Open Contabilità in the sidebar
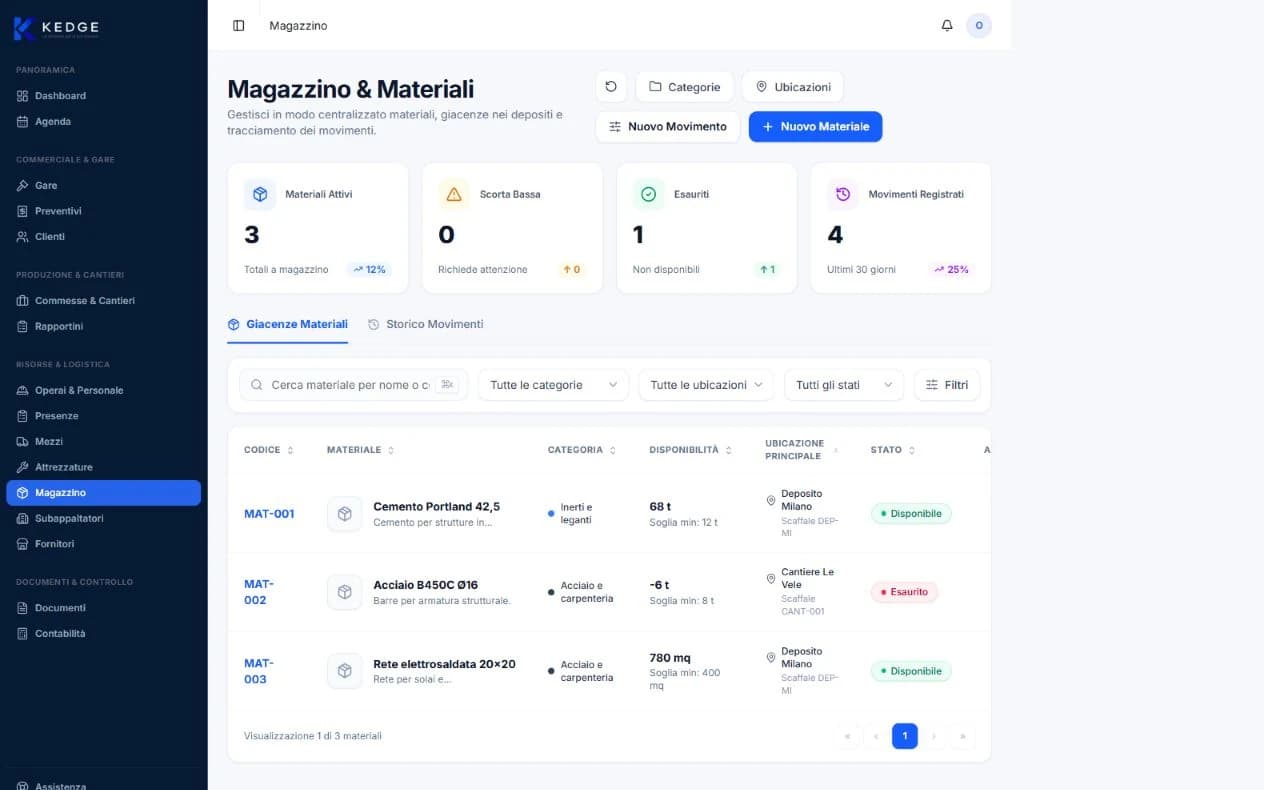 point(103,633)
